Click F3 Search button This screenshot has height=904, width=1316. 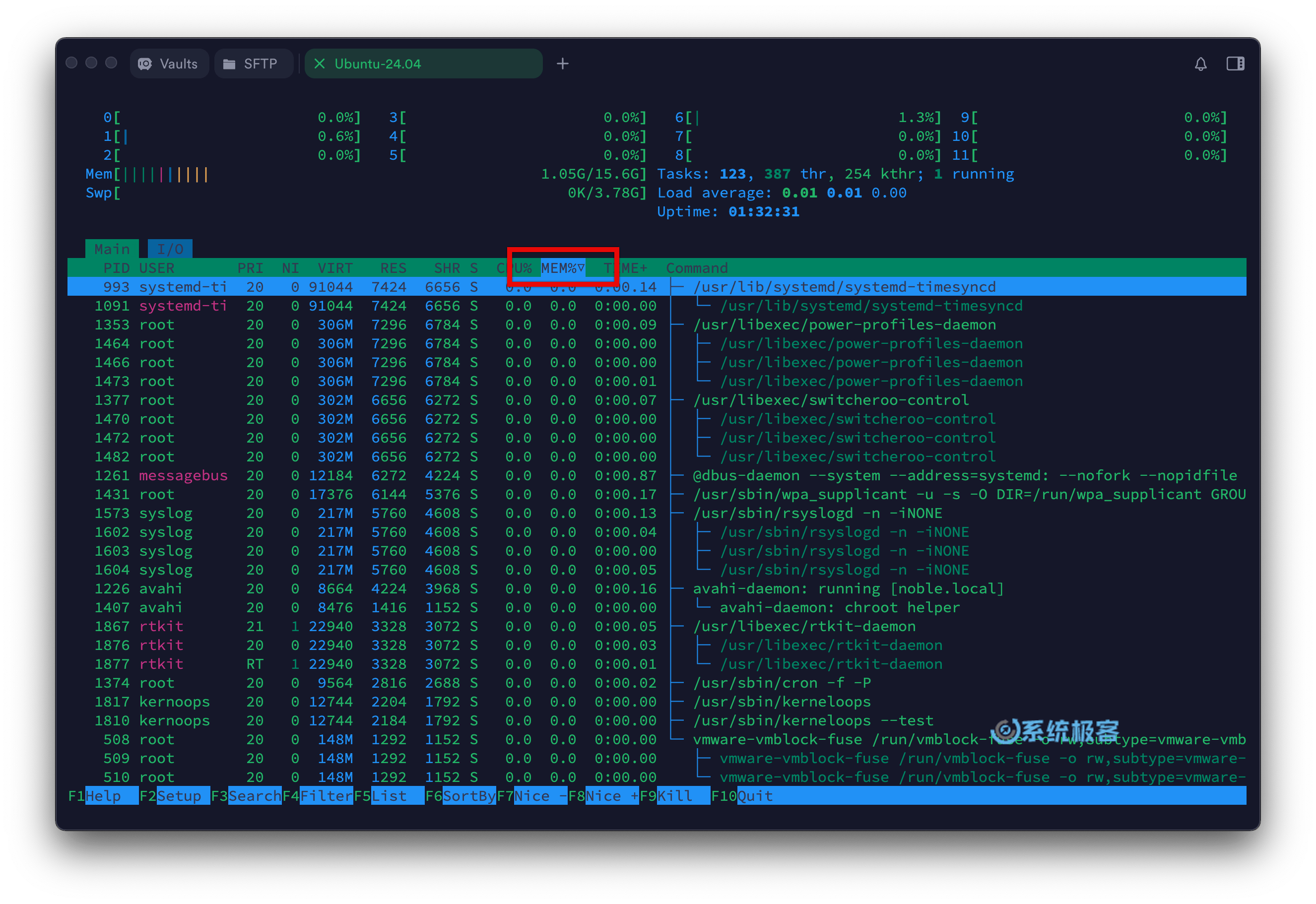pos(246,796)
